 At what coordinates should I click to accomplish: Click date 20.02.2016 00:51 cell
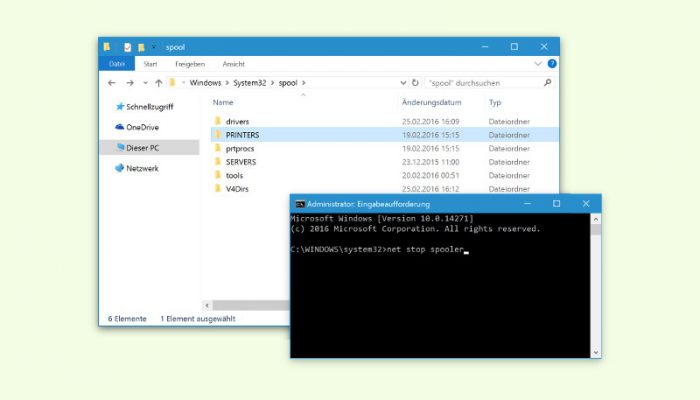click(430, 175)
